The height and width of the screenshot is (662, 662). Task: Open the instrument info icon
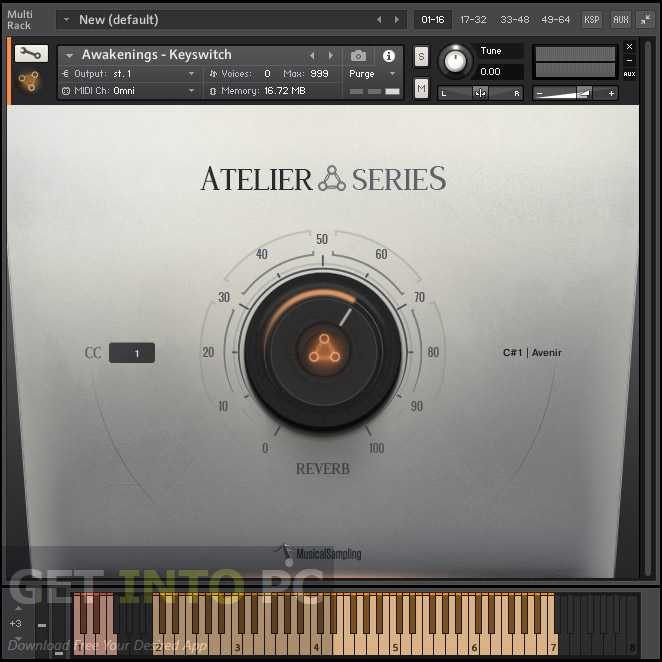tap(388, 56)
